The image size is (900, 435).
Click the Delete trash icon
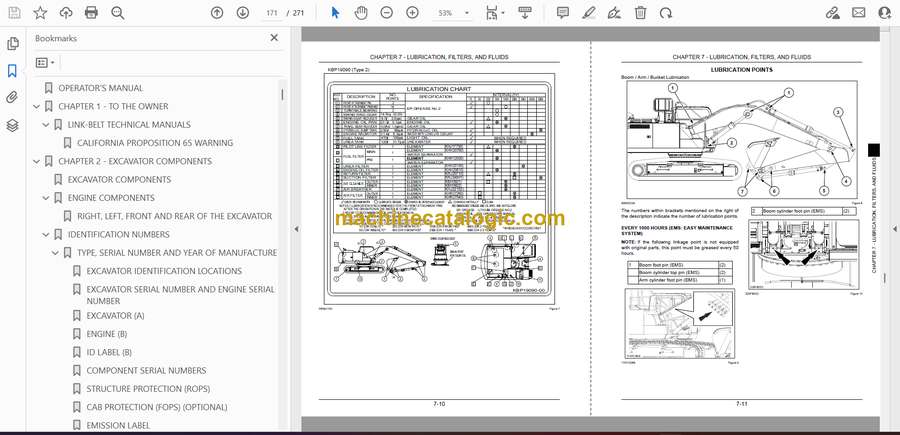point(640,13)
